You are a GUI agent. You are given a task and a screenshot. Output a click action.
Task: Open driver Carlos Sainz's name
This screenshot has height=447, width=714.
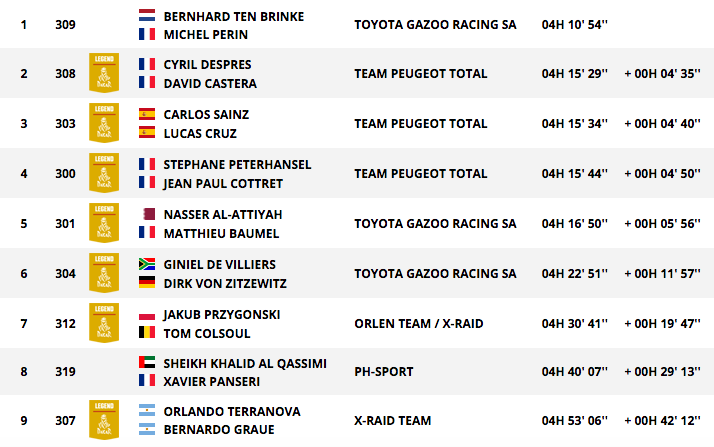(206, 115)
